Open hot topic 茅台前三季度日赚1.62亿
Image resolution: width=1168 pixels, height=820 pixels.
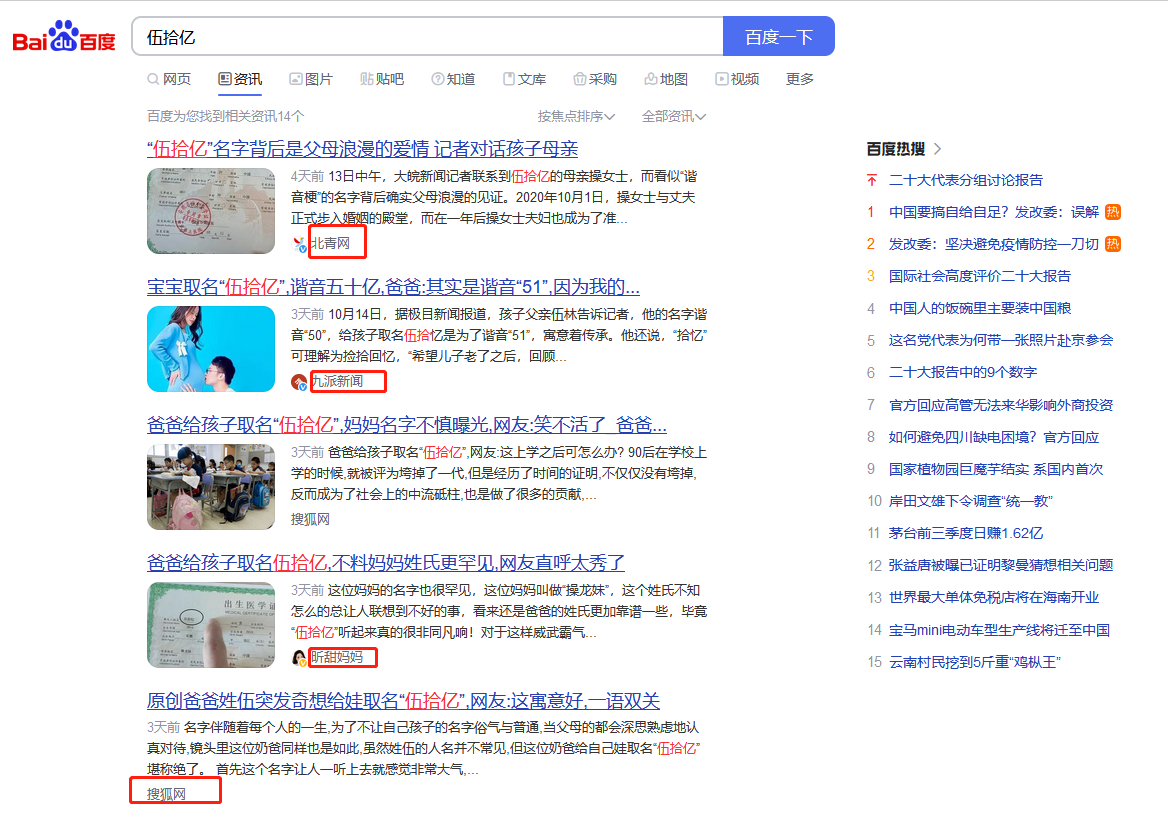point(965,533)
